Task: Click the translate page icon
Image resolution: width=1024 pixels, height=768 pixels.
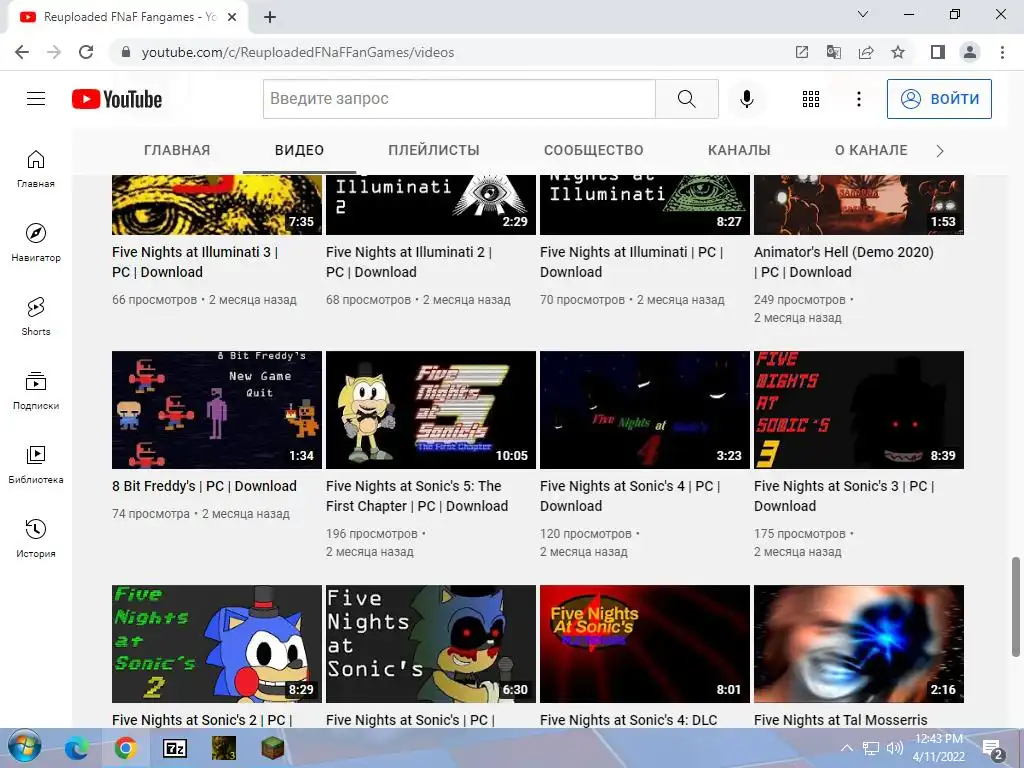Action: pos(834,52)
